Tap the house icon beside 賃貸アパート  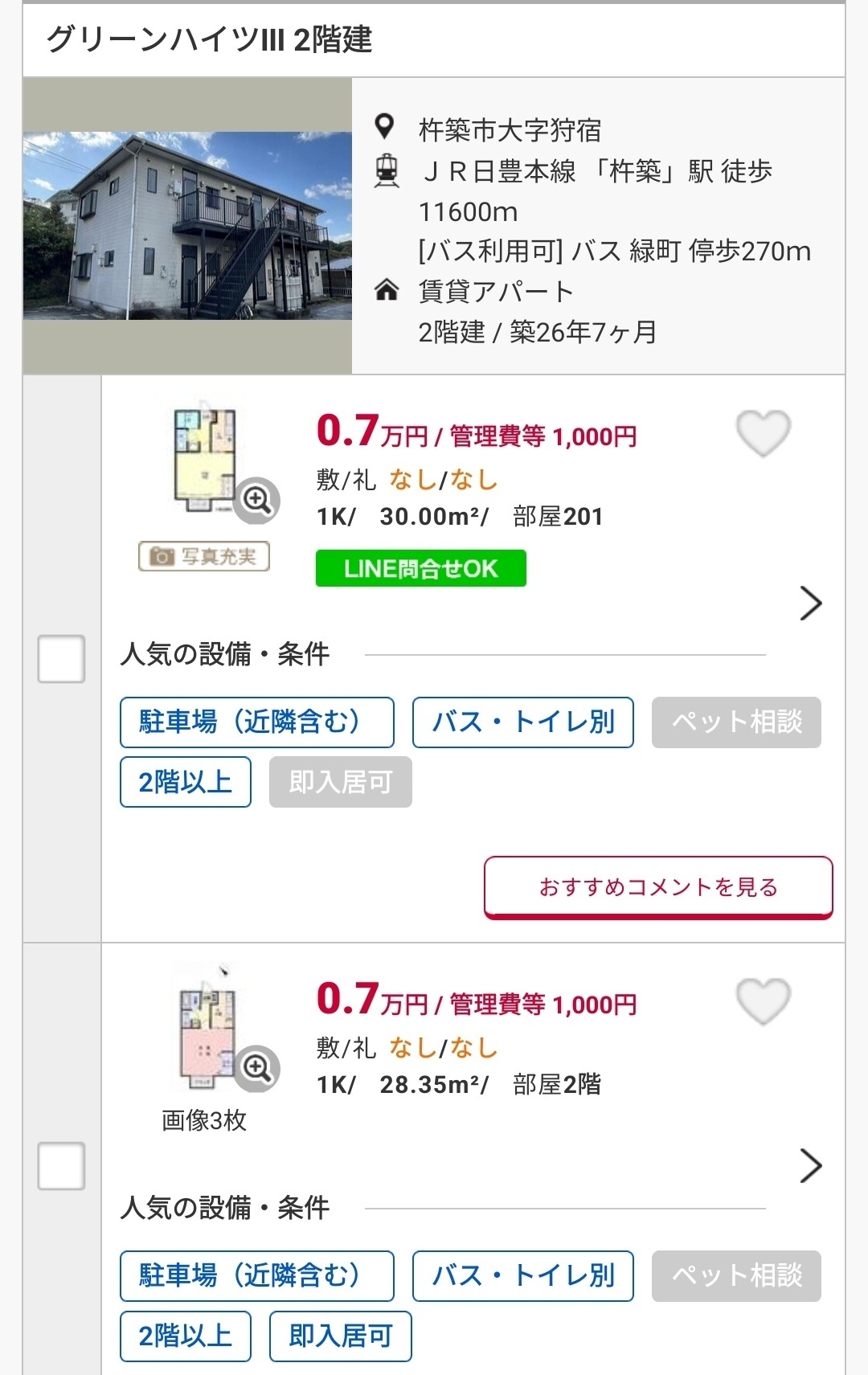pyautogui.click(x=387, y=289)
